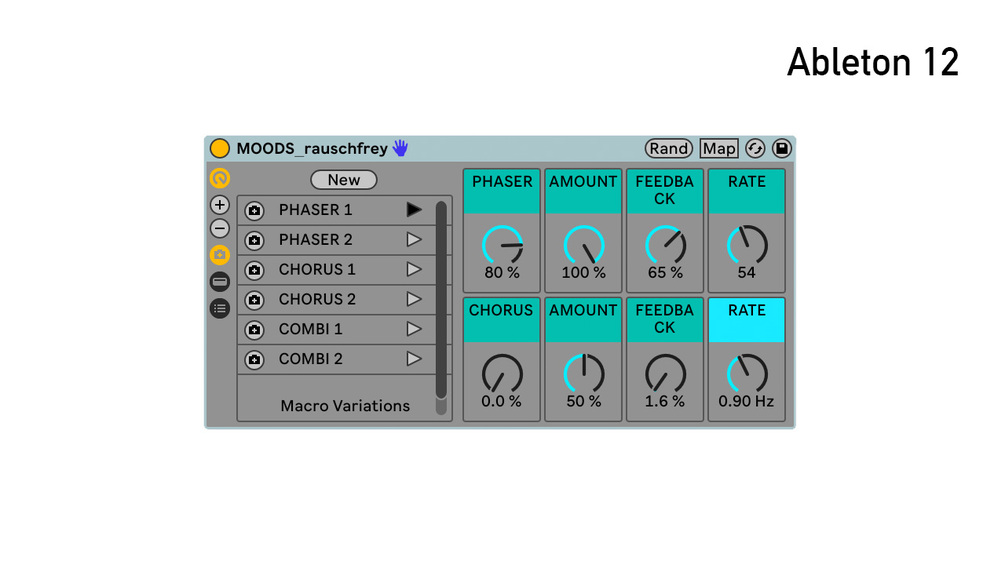The image size is (1005, 565).
Task: Toggle the Show/Hide Macro Controls icon
Action: tap(220, 178)
